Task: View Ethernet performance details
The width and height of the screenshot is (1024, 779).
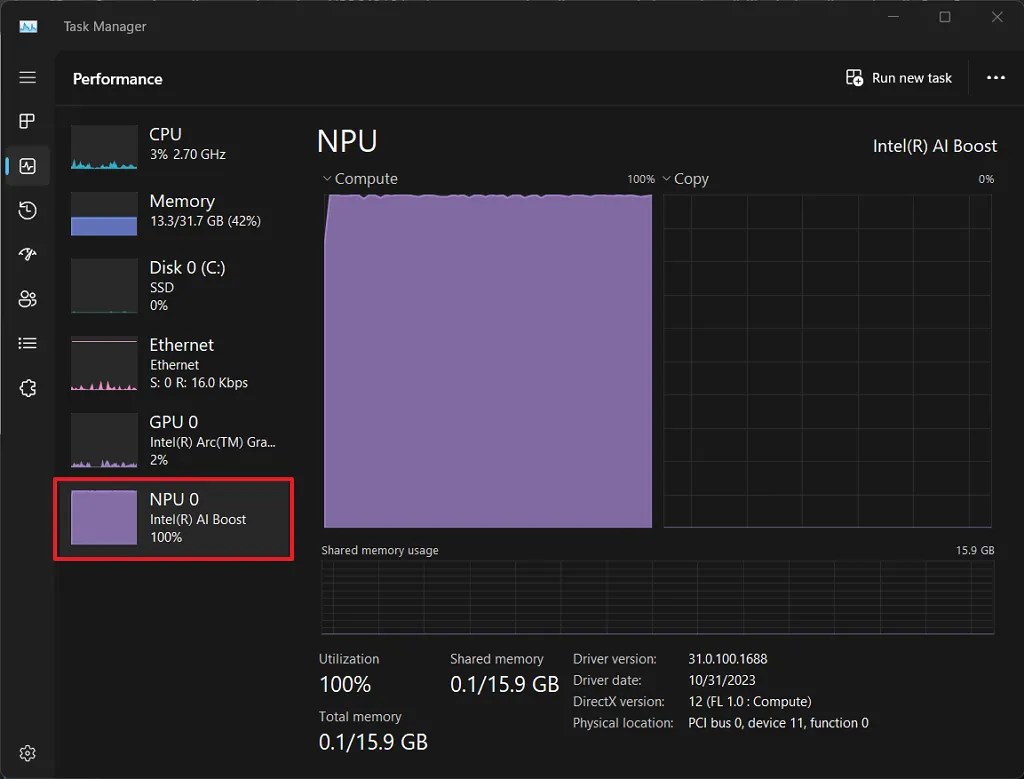Action: tap(170, 363)
